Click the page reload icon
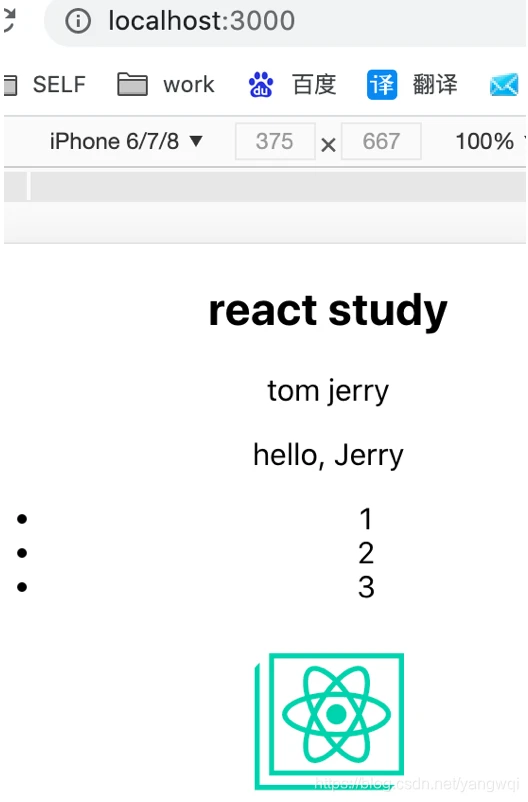 click(x=9, y=20)
